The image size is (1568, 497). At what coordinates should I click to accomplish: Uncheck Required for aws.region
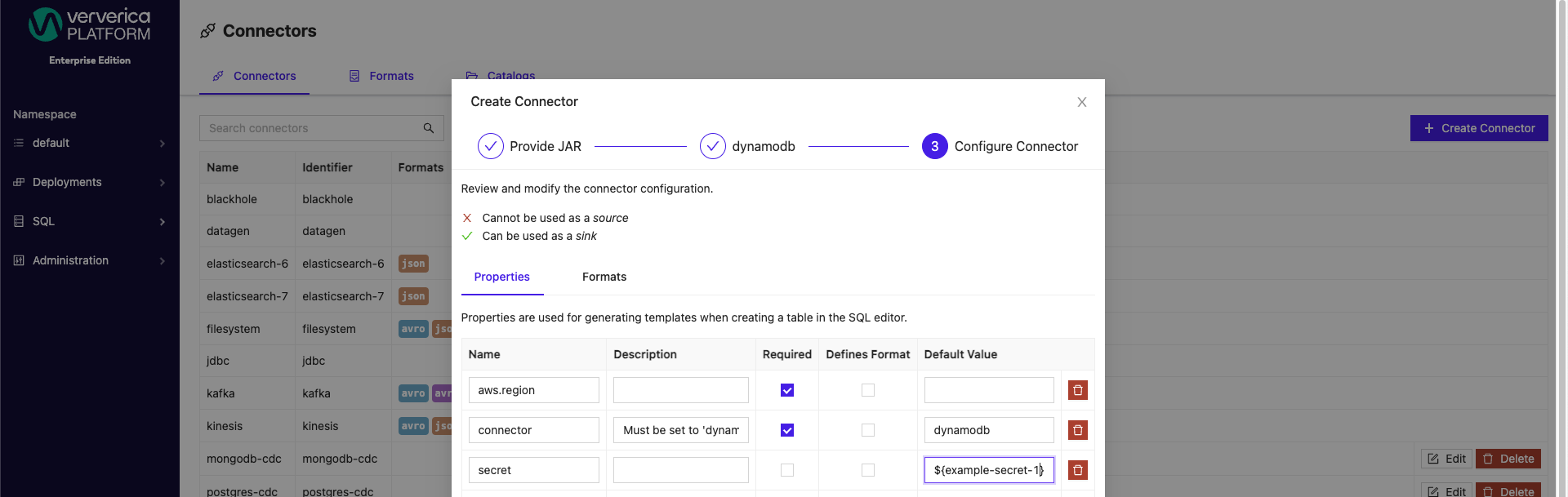[787, 390]
